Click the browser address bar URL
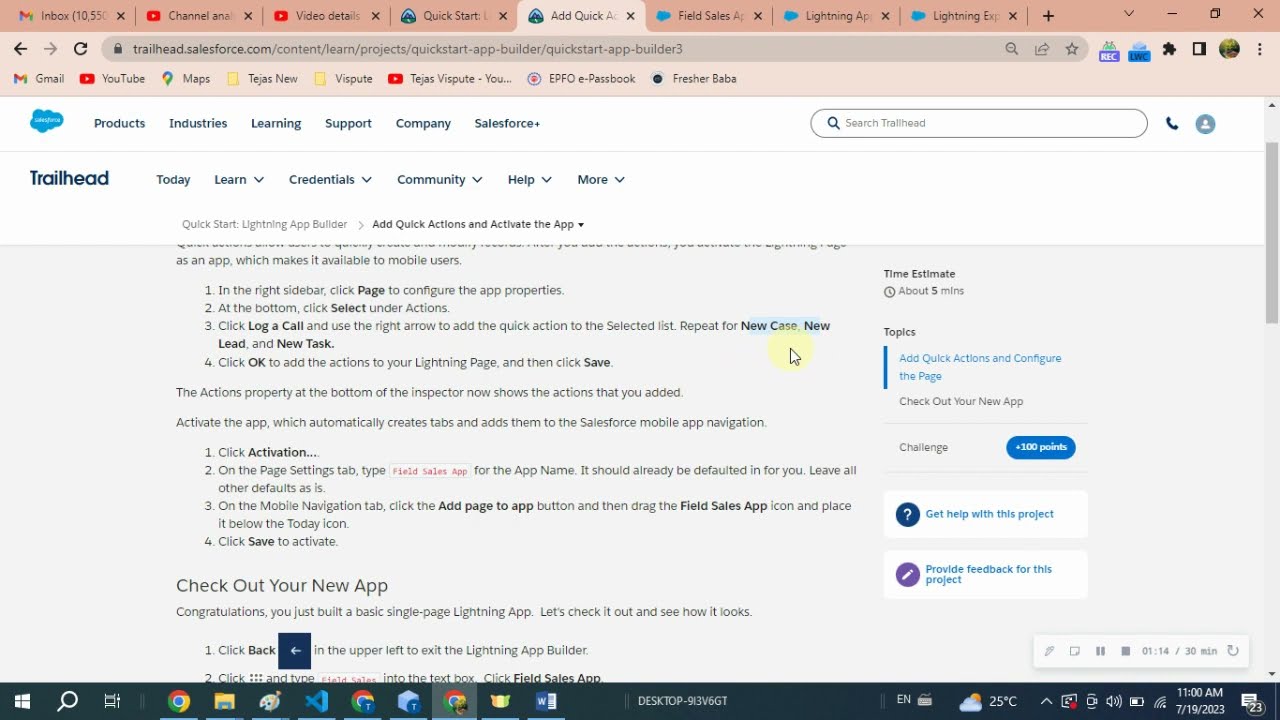 (x=407, y=49)
